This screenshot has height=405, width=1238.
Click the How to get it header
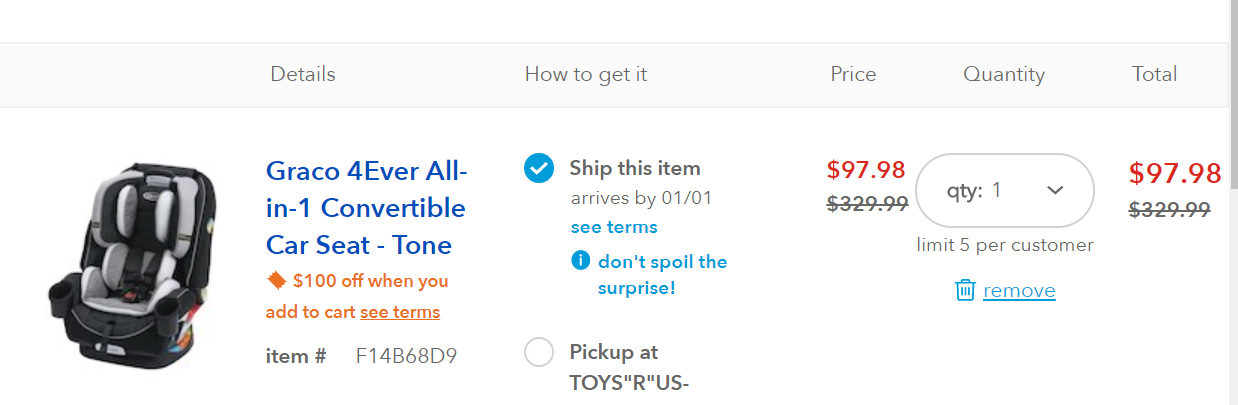[x=586, y=74]
